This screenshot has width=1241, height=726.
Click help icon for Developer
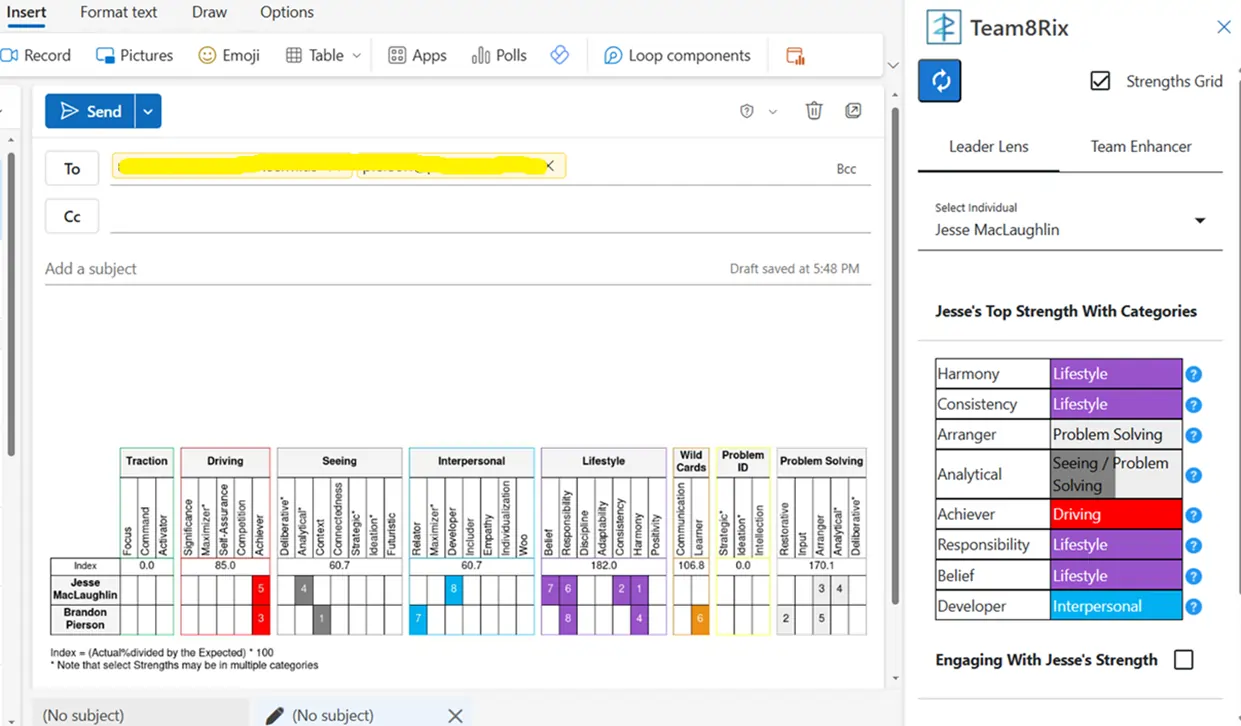[1193, 606]
